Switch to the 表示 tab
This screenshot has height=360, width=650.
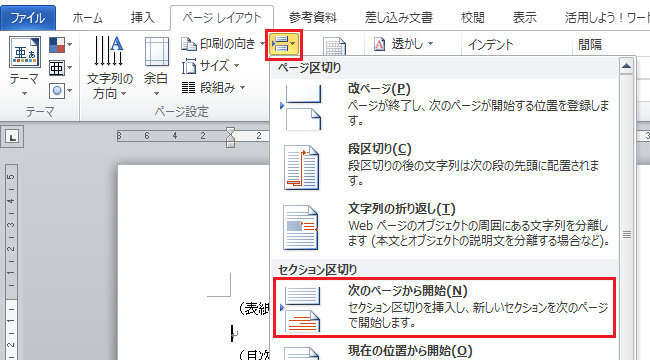click(524, 18)
